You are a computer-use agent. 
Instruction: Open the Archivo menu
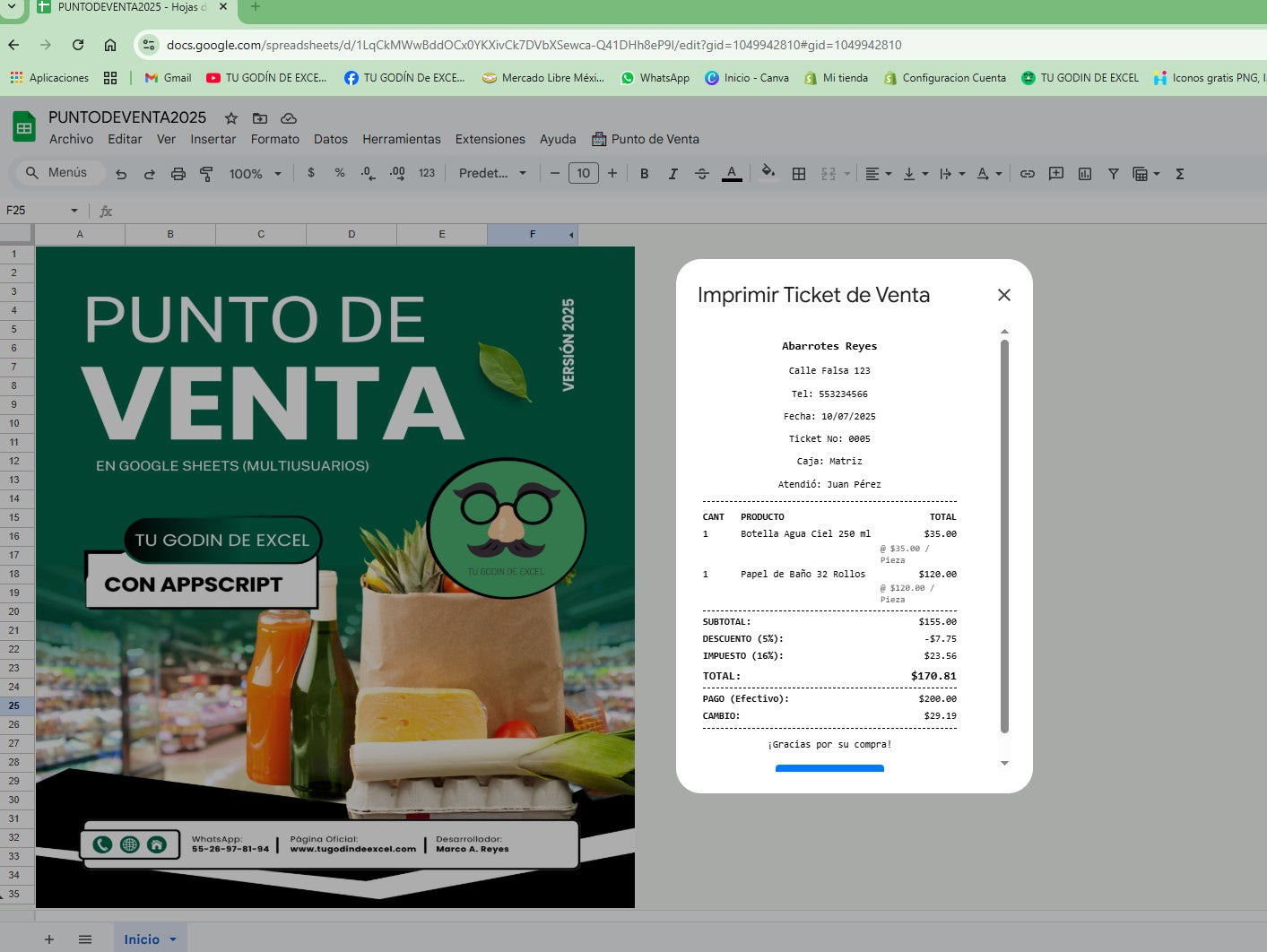pos(71,139)
